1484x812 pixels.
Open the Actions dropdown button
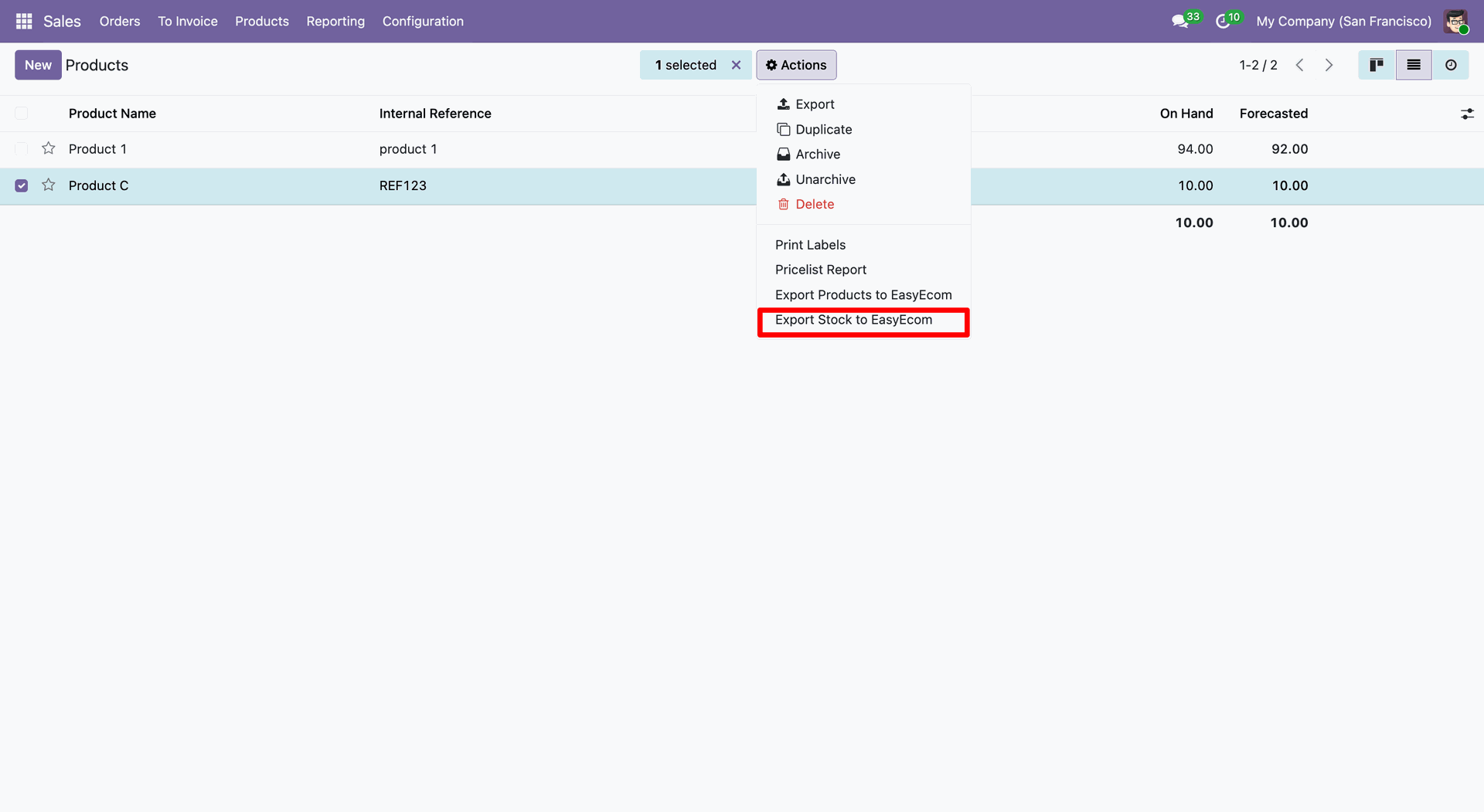pyautogui.click(x=796, y=65)
